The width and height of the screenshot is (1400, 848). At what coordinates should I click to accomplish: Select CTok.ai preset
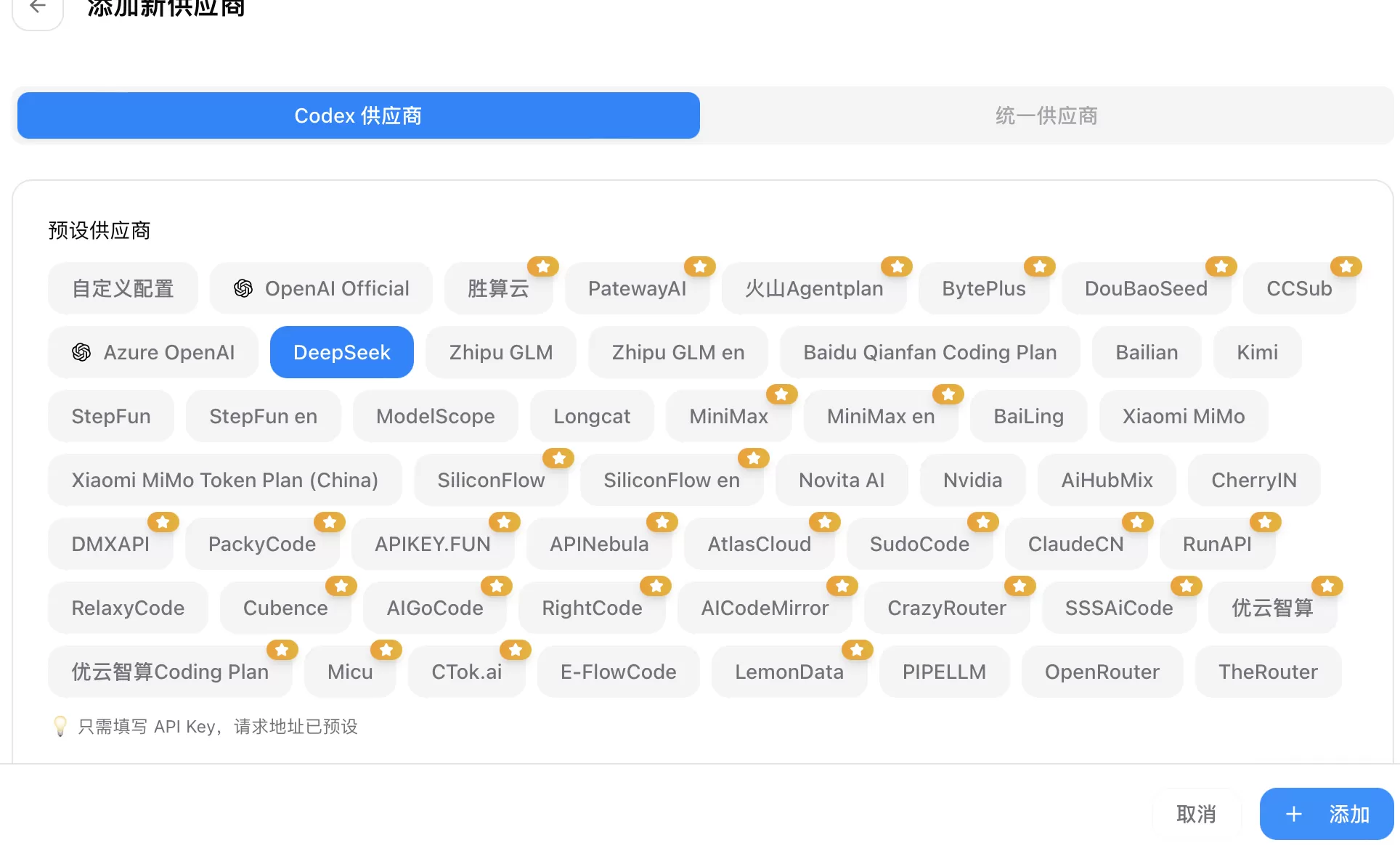click(467, 672)
